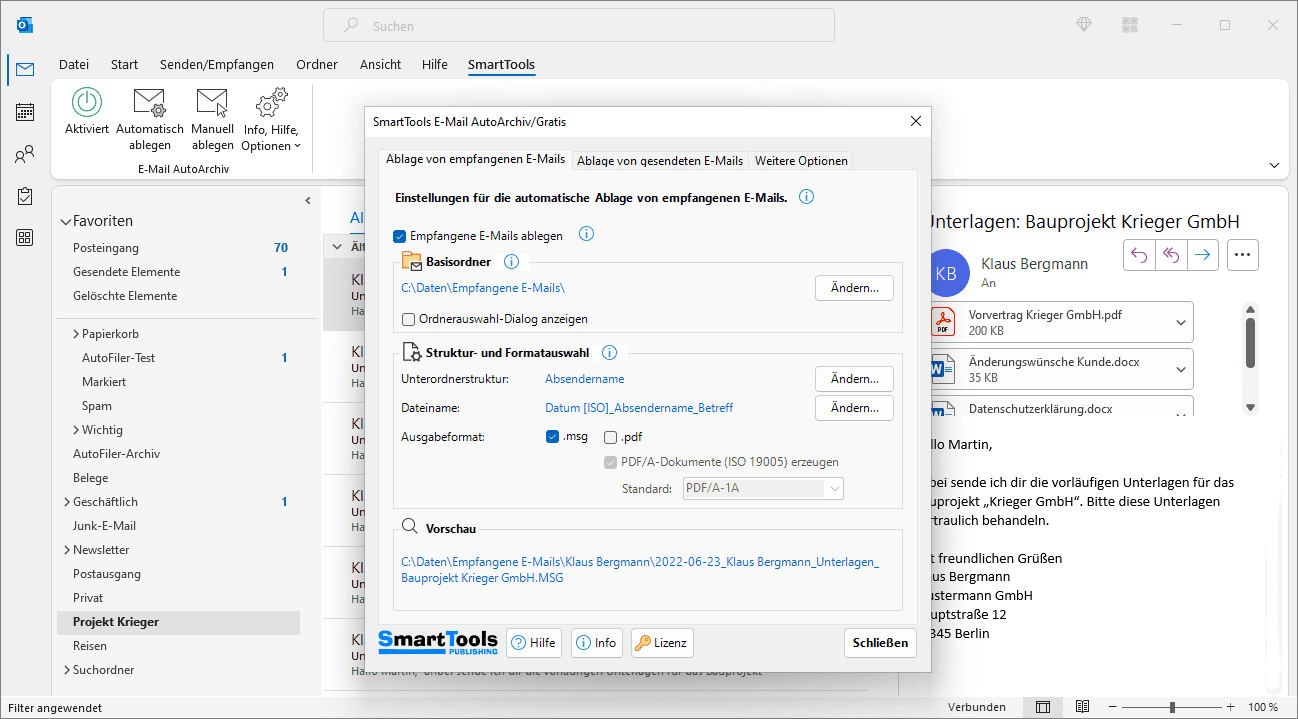Open dropdown for Änderungswünsche Kunde.docx attachment
Screen dimensions: 1298x719
point(1181,369)
